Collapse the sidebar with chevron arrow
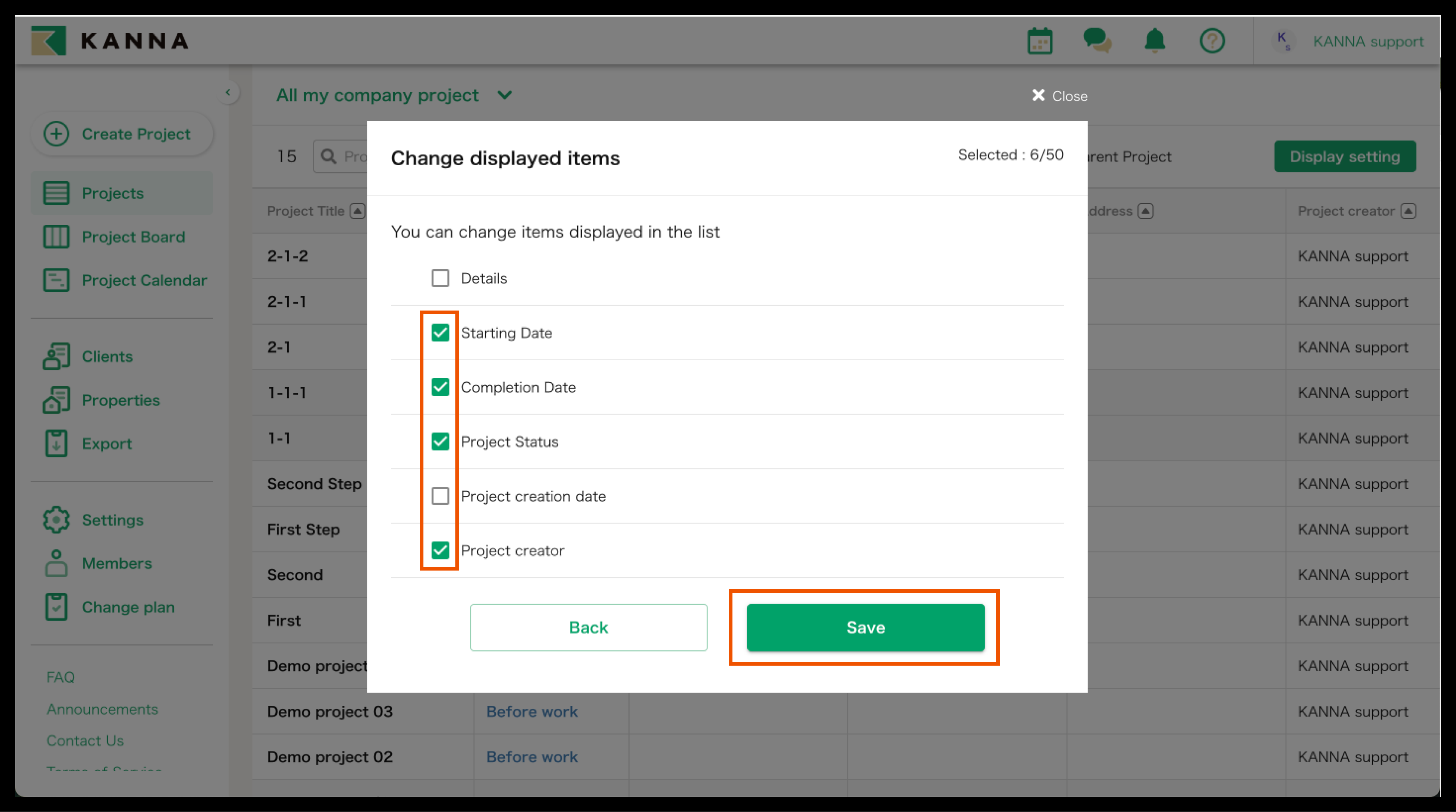This screenshot has width=1456, height=812. (228, 92)
